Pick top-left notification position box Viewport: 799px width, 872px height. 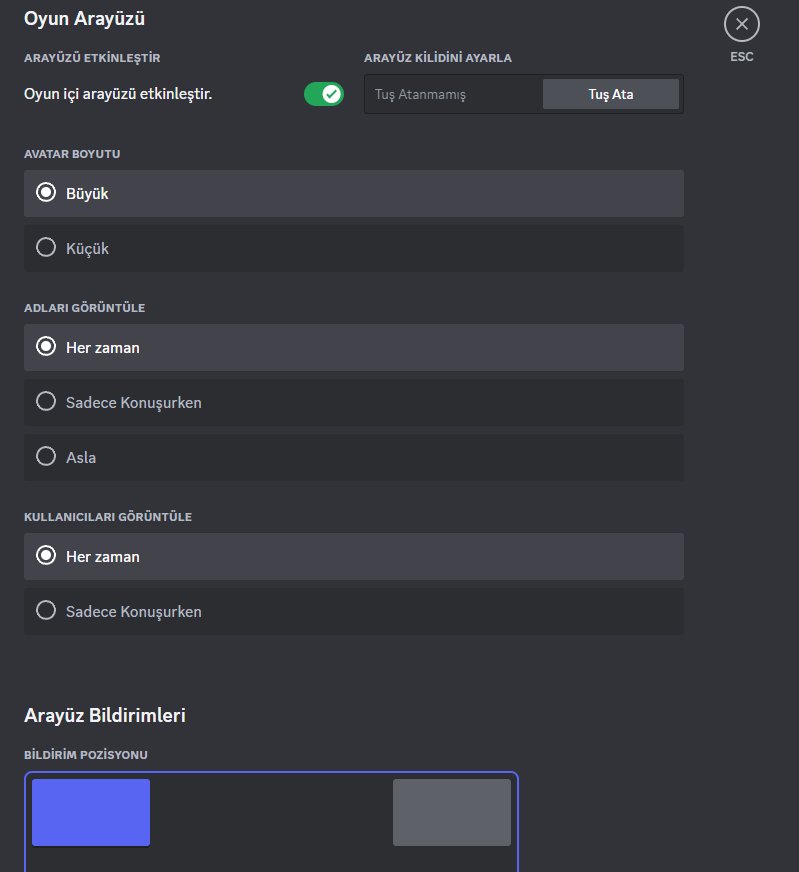(x=91, y=812)
